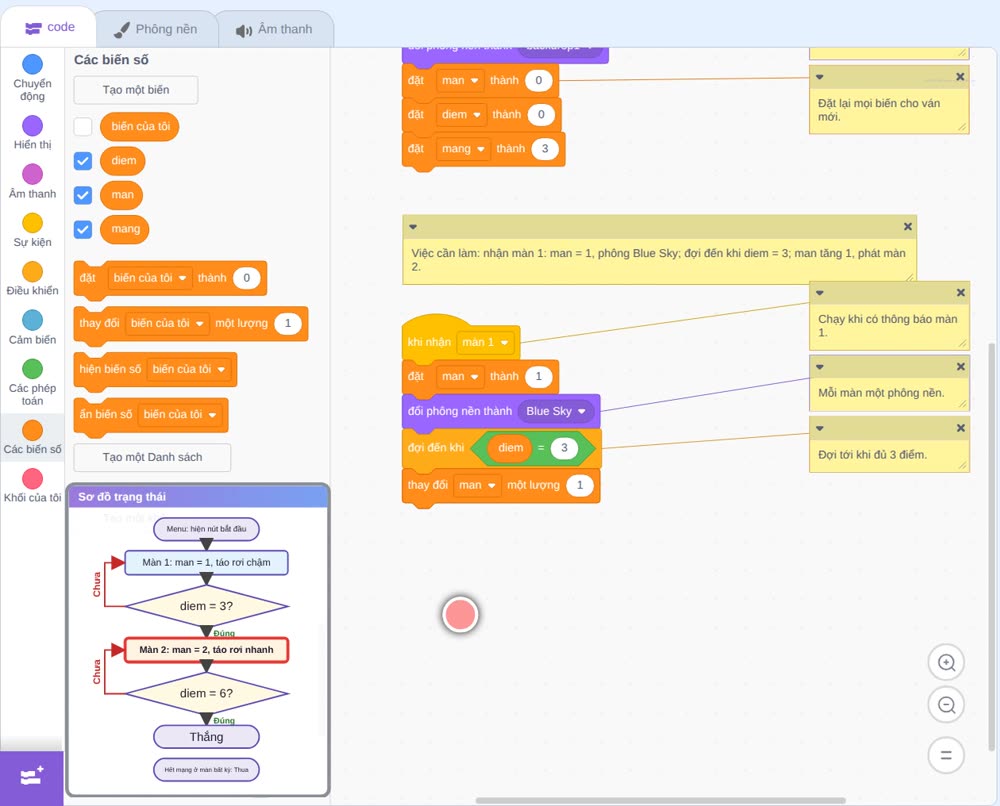Open variable dropdown in 'thay đổi man' block
Viewport: 1000px width, 806px height.
coord(477,485)
